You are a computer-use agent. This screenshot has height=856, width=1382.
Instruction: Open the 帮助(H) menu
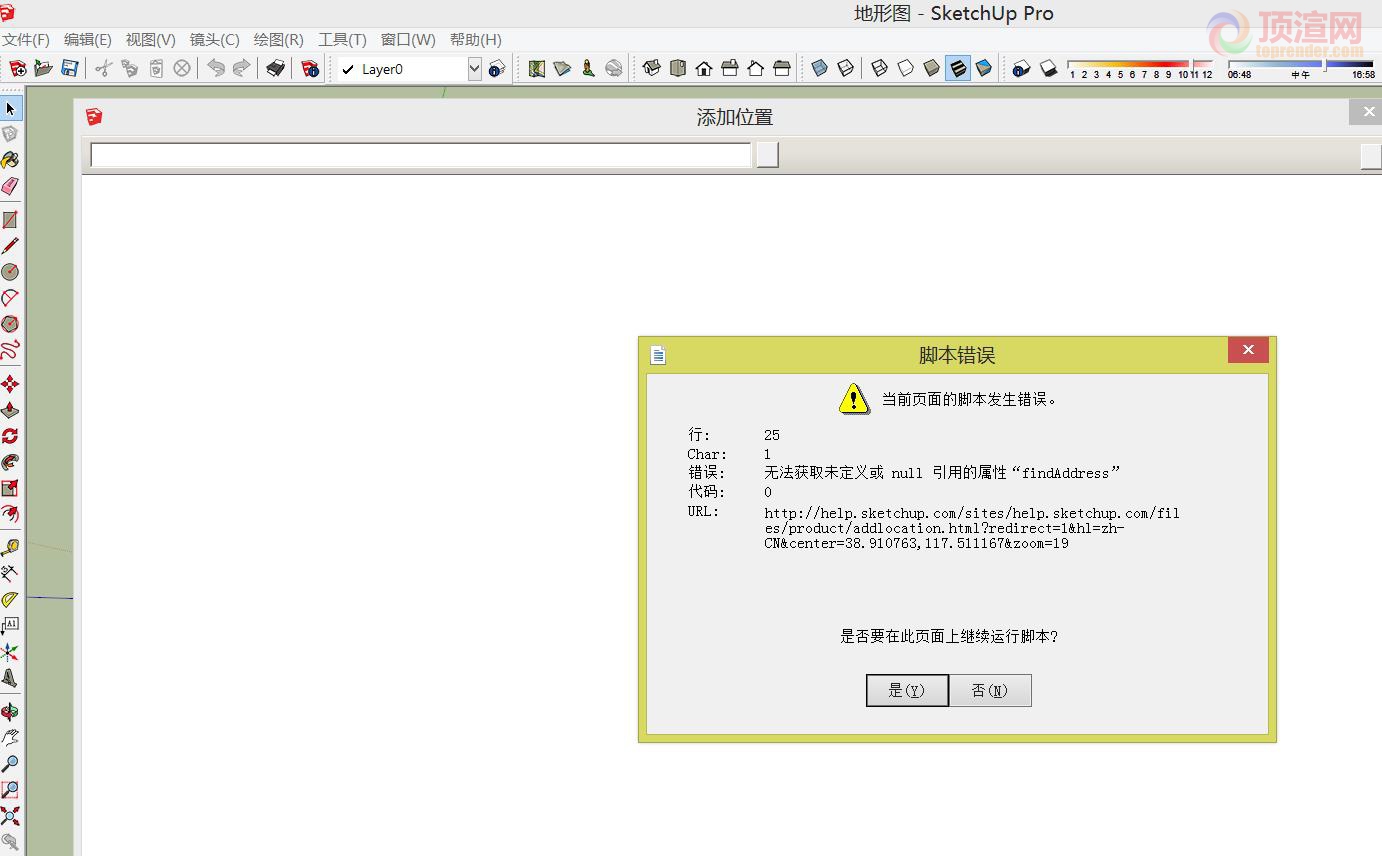coord(475,39)
